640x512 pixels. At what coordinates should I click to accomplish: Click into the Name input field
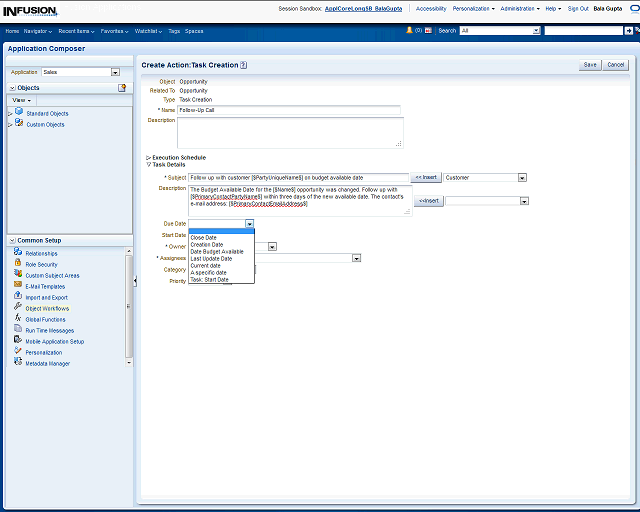tap(289, 110)
